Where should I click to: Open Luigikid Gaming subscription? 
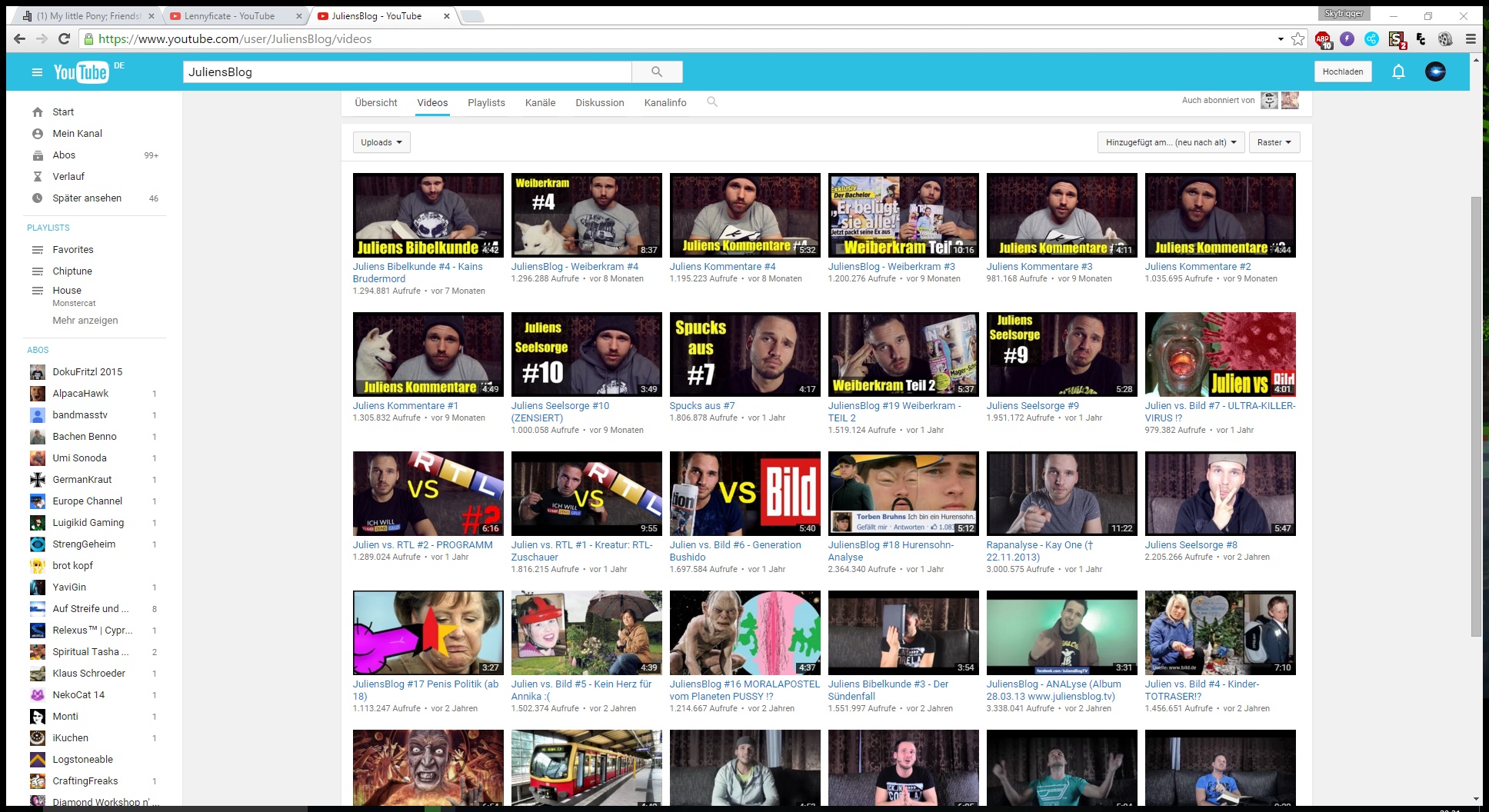[x=88, y=523]
